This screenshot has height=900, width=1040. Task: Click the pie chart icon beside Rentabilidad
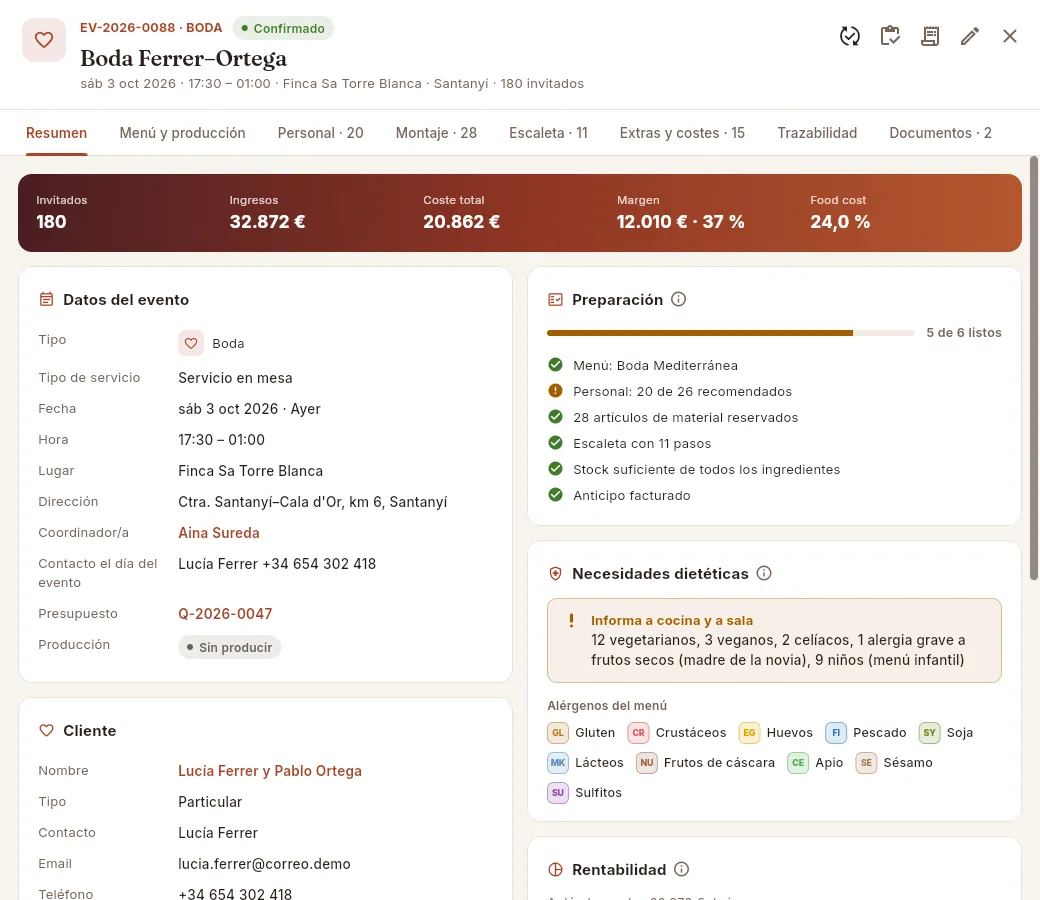[555, 869]
